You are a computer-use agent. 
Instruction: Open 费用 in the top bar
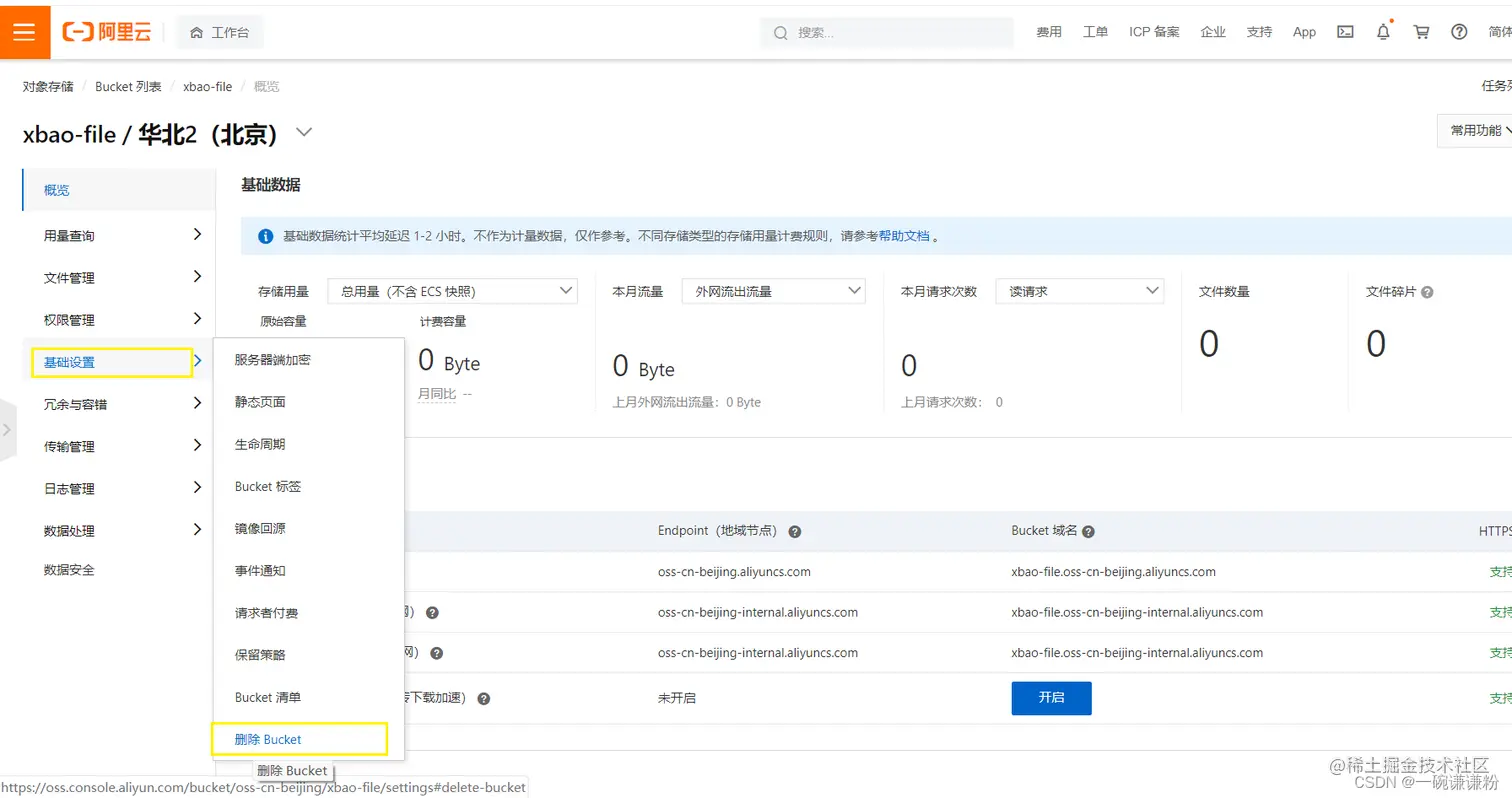click(1049, 32)
